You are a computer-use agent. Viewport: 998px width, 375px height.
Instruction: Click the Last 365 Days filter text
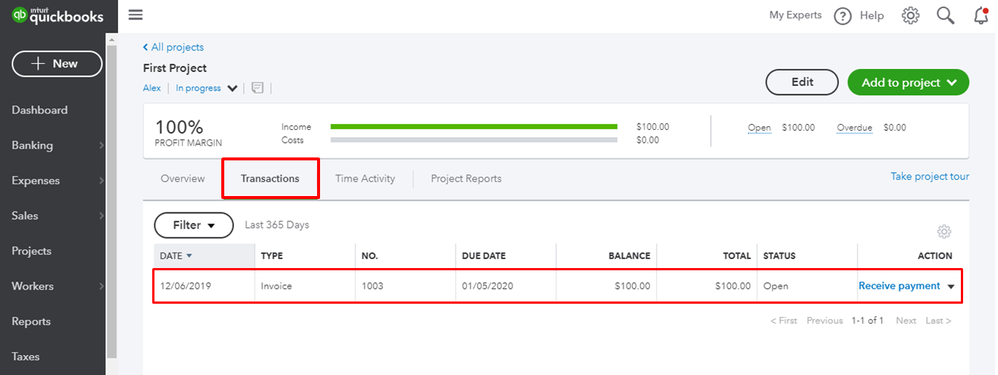[277, 225]
